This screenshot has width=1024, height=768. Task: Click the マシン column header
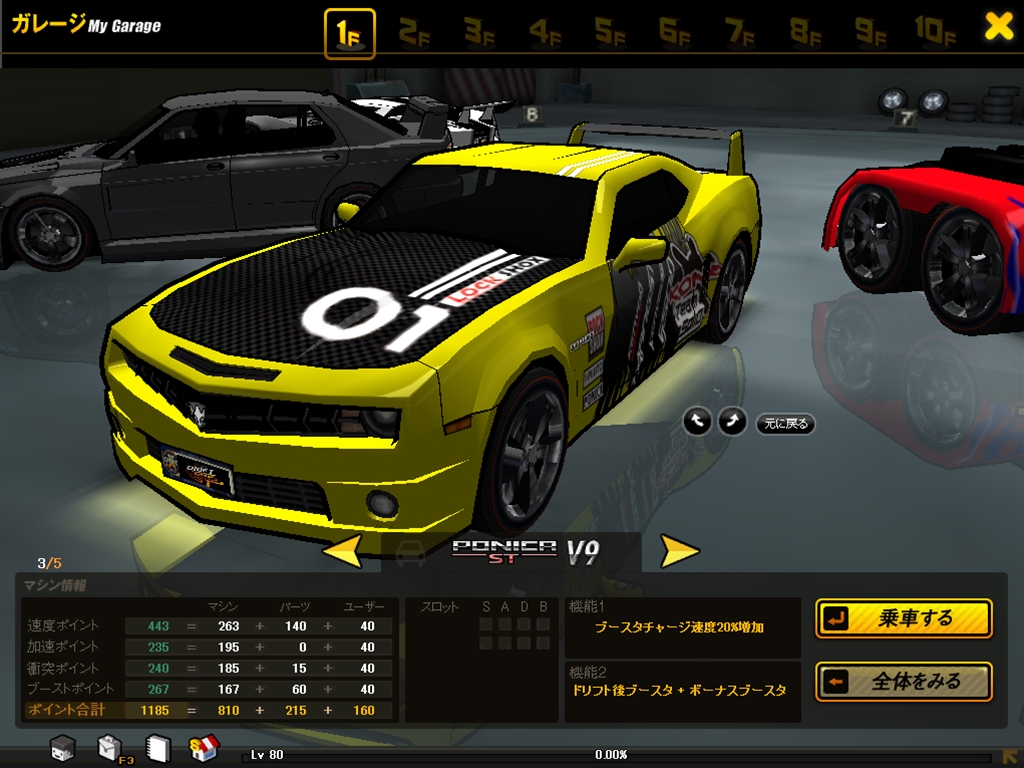pos(223,607)
